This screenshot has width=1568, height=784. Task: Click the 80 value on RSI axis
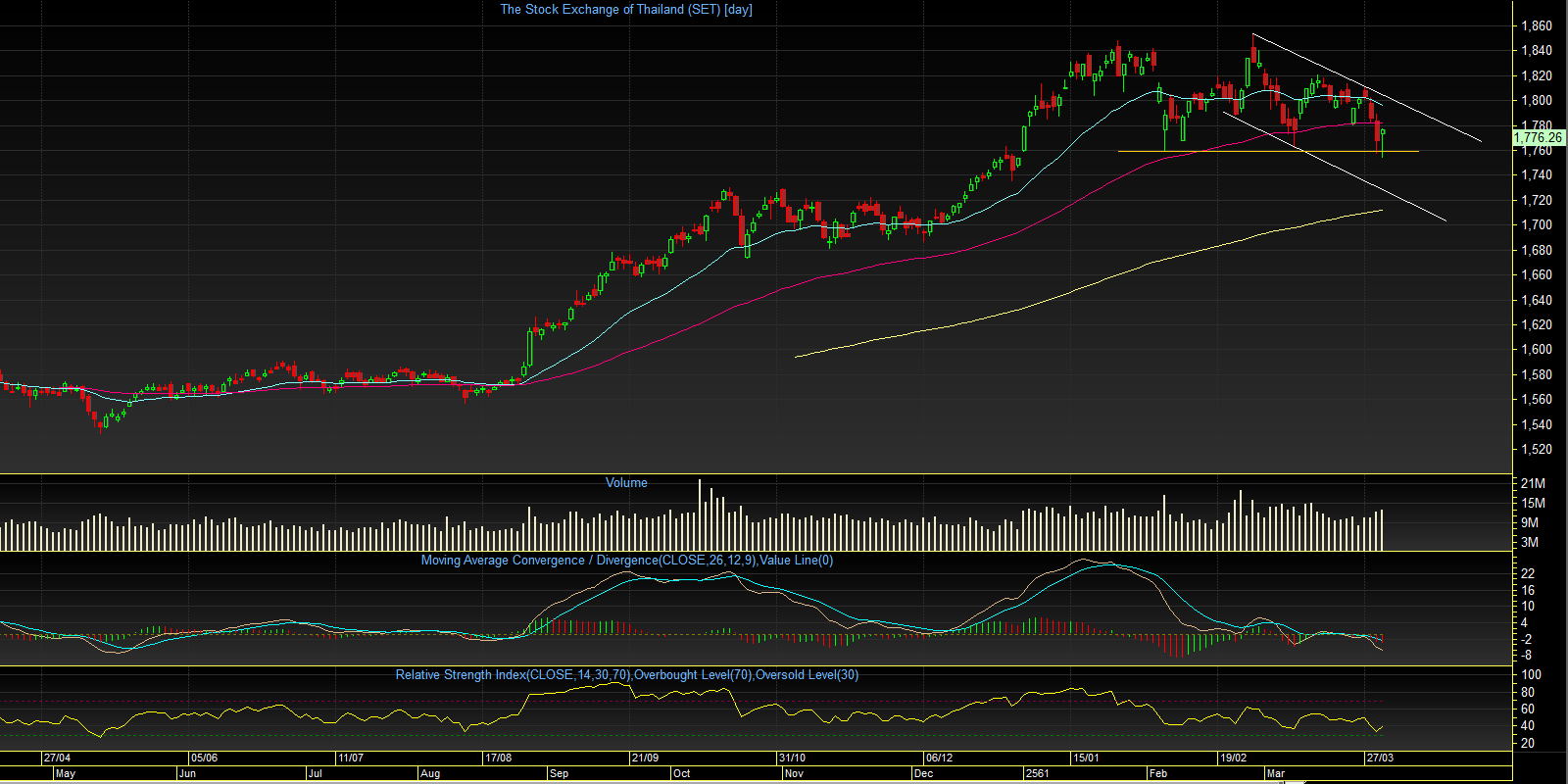pyautogui.click(x=1528, y=692)
